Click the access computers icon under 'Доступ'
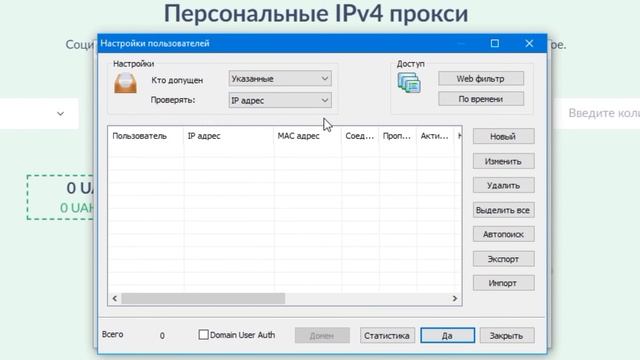Screen dimensions: 640x360 pyautogui.click(x=409, y=83)
